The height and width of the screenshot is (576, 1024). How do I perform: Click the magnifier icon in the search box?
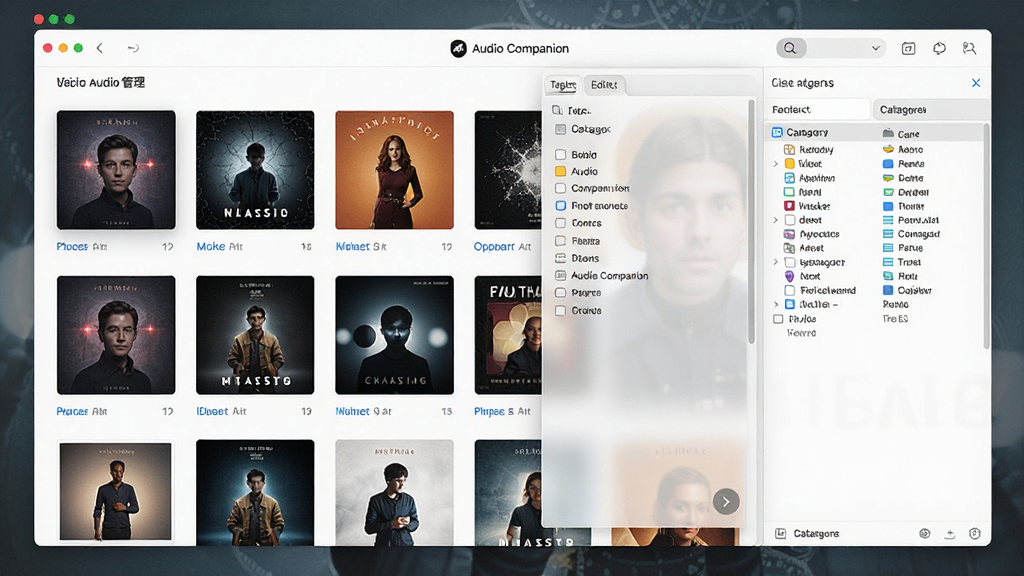coord(790,48)
